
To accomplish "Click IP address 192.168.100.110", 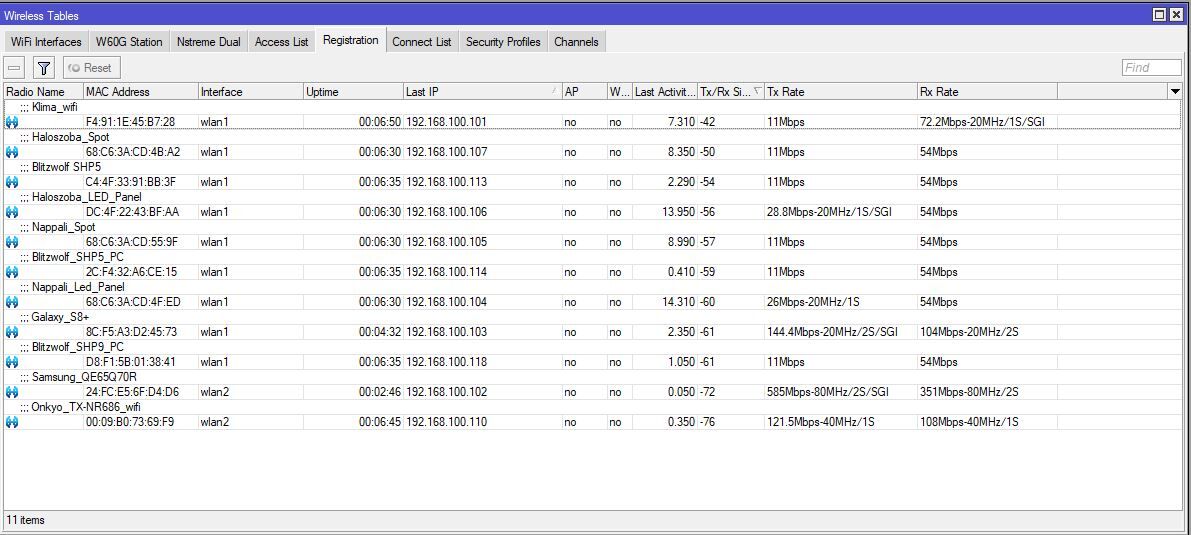I will pos(447,422).
